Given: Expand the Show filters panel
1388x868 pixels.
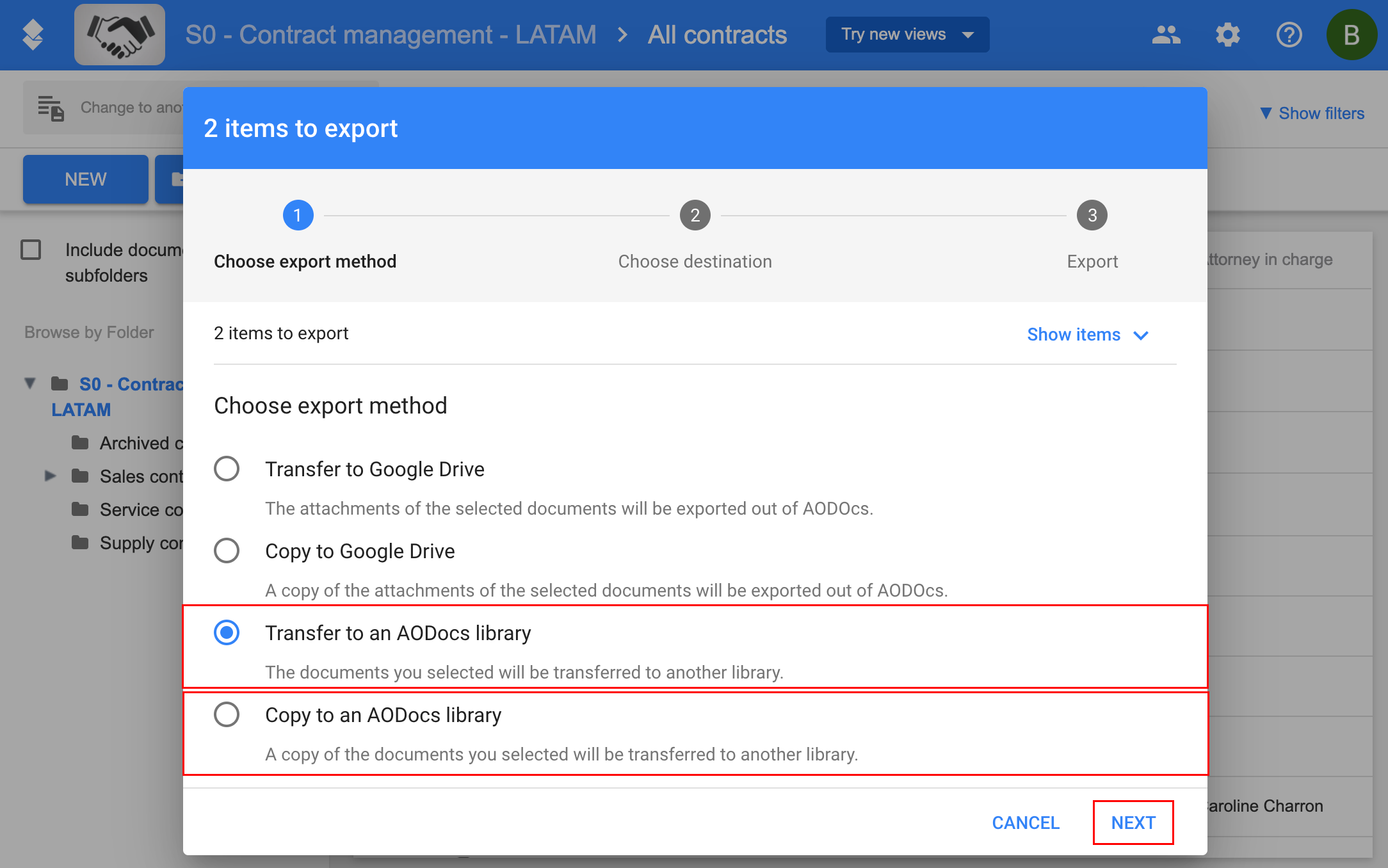Looking at the screenshot, I should (x=1312, y=113).
